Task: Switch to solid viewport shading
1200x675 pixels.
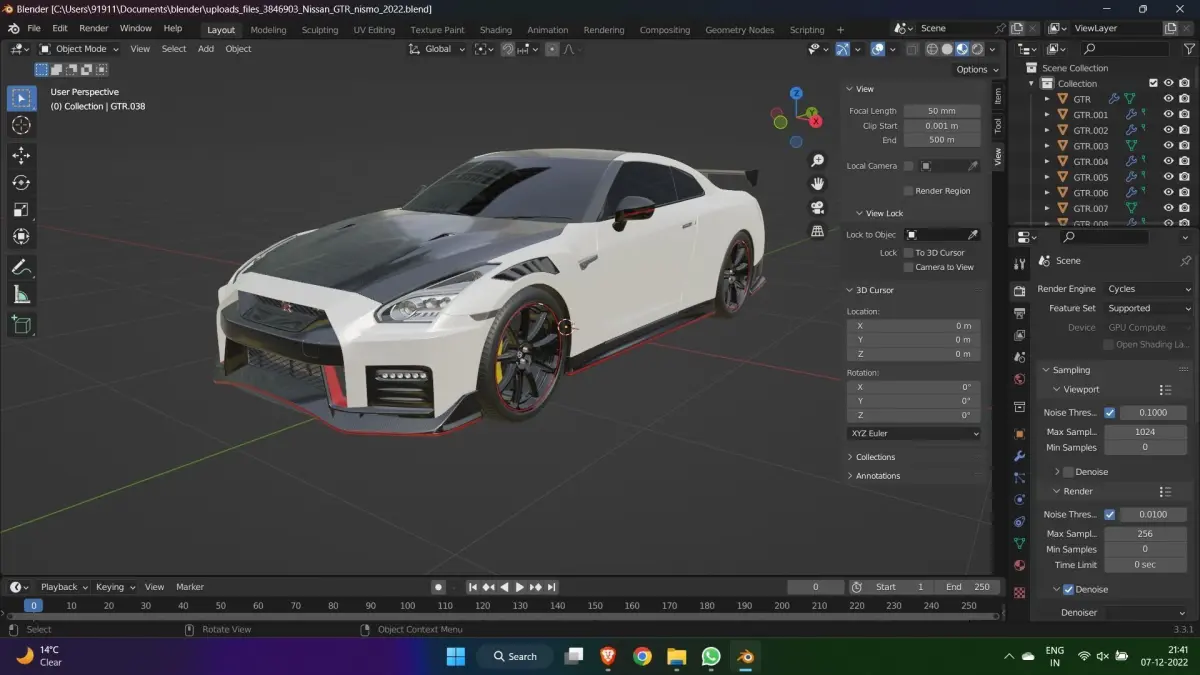Action: 947,49
